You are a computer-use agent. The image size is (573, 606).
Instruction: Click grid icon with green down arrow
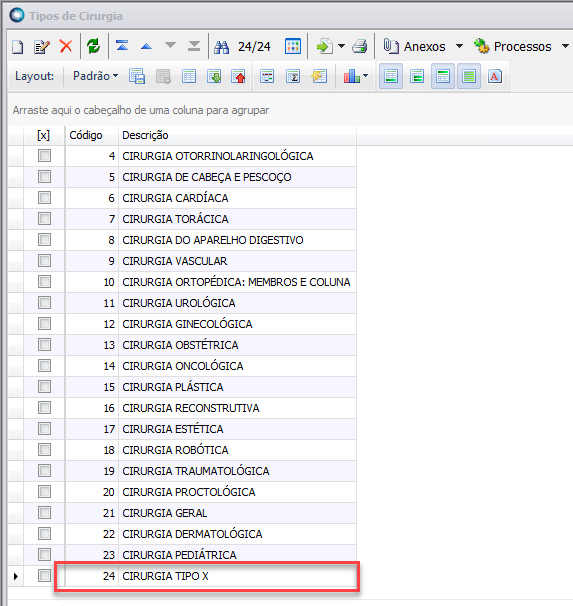[214, 76]
